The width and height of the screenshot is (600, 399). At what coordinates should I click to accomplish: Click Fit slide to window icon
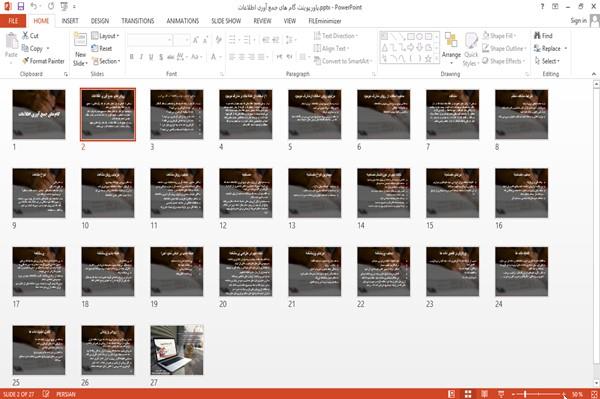594,394
